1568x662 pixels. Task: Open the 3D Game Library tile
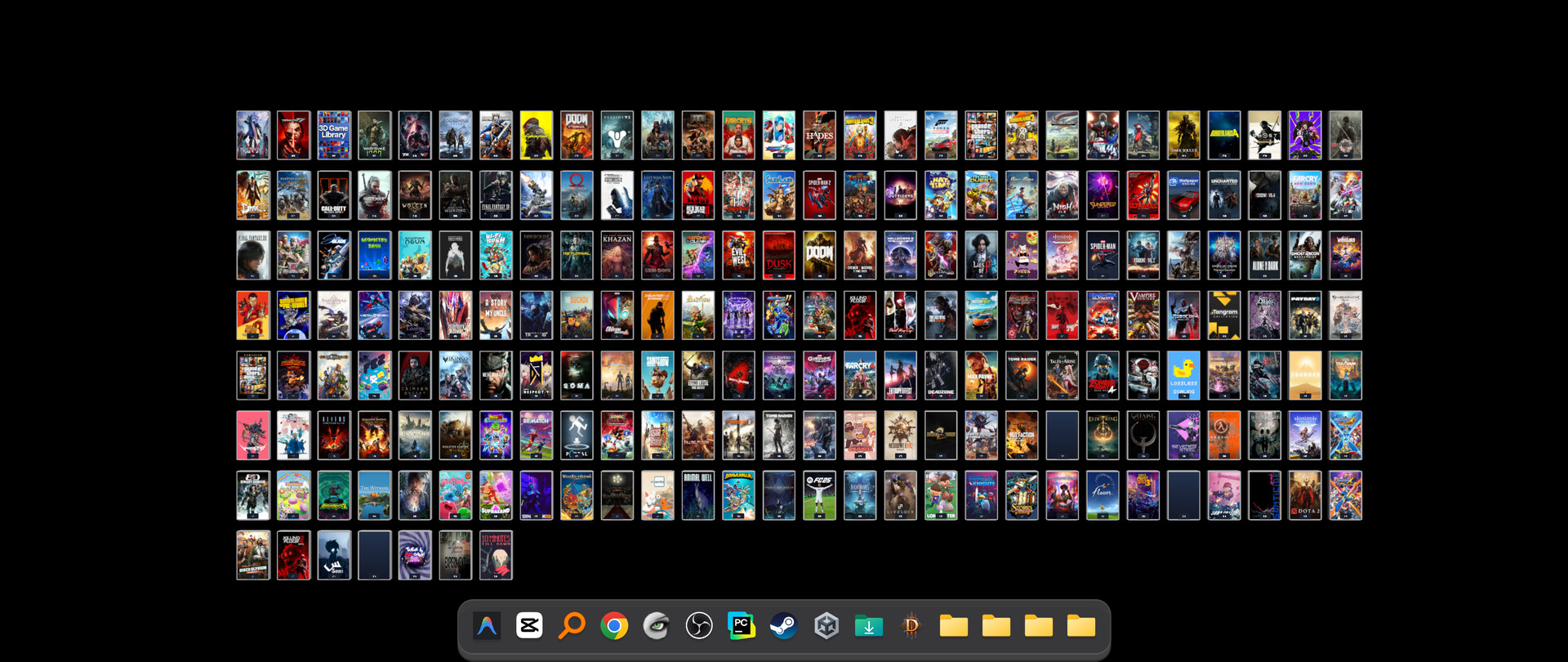[334, 135]
